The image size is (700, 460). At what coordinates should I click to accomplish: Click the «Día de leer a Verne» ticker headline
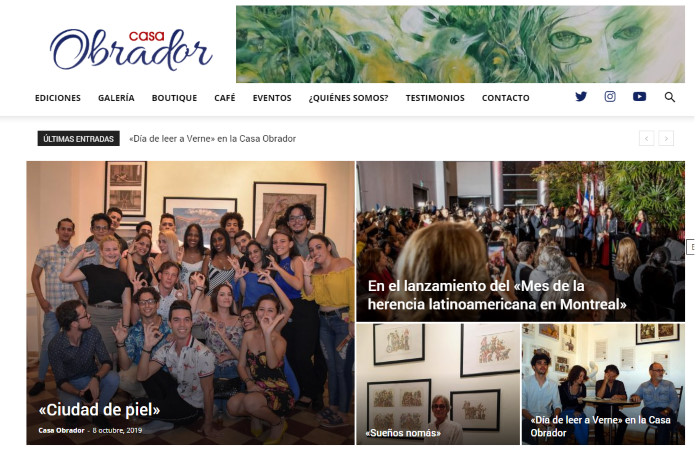tap(212, 138)
